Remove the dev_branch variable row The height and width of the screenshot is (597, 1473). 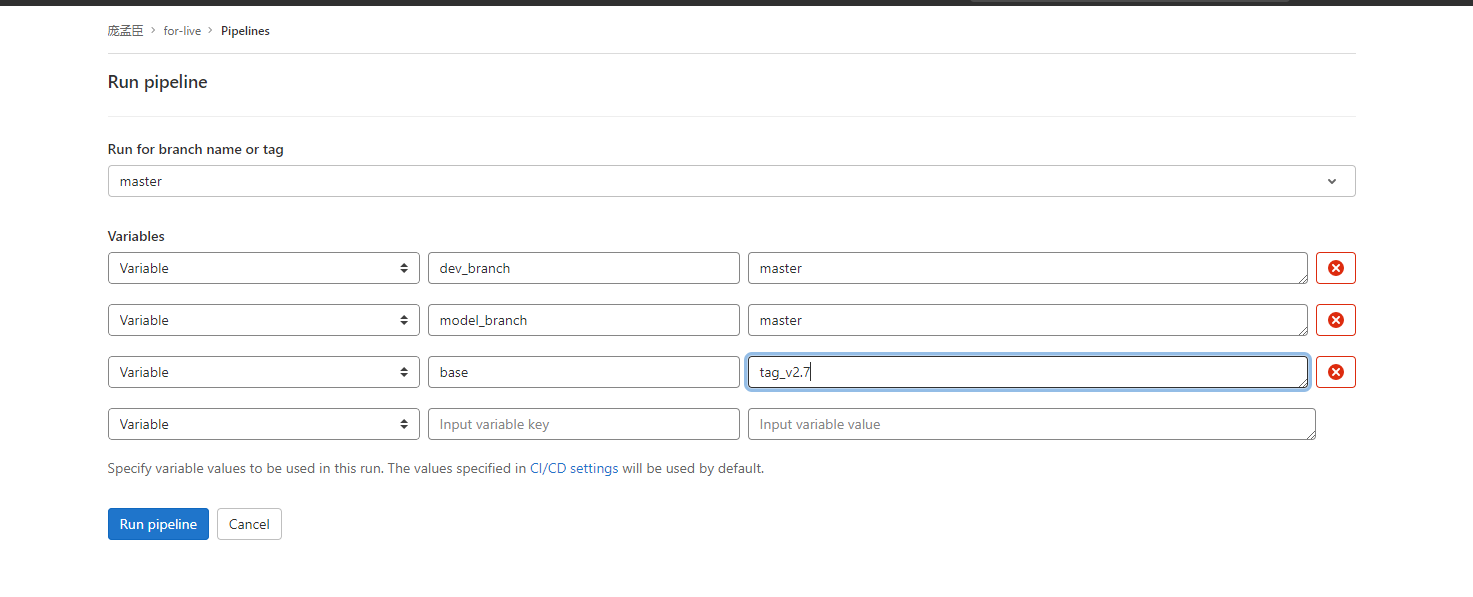pos(1335,268)
